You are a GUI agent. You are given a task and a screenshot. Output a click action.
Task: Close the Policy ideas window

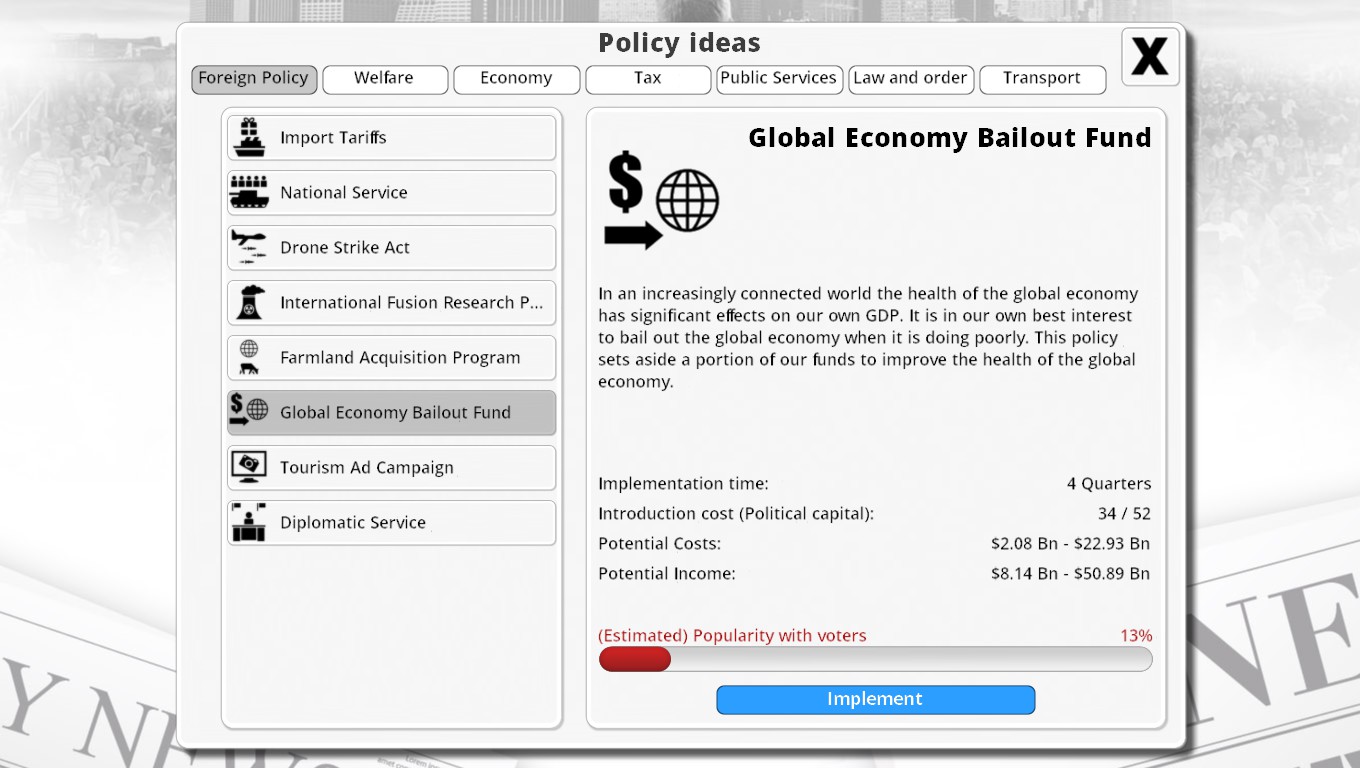point(1150,57)
